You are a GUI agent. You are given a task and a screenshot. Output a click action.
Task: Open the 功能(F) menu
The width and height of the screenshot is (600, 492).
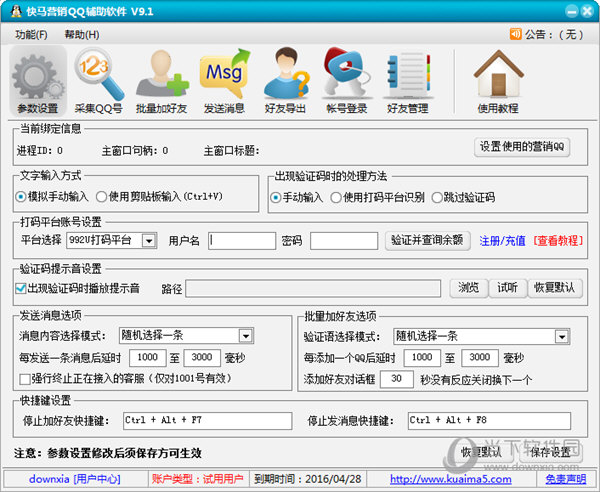(x=31, y=35)
